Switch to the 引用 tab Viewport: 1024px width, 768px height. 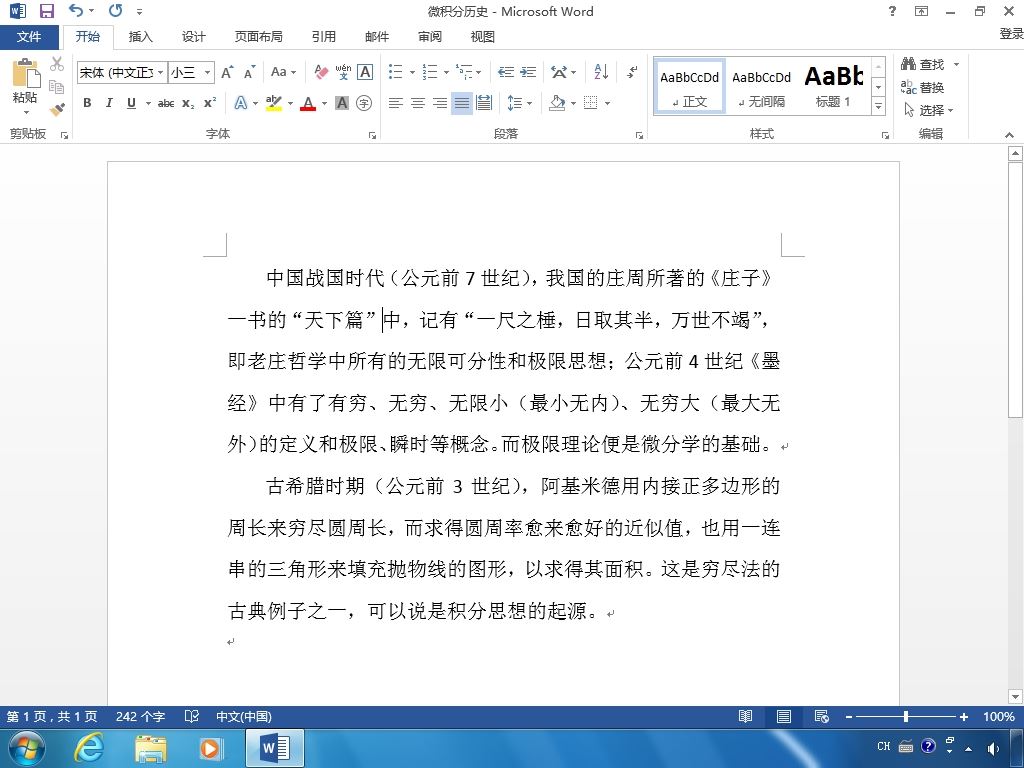pyautogui.click(x=323, y=37)
